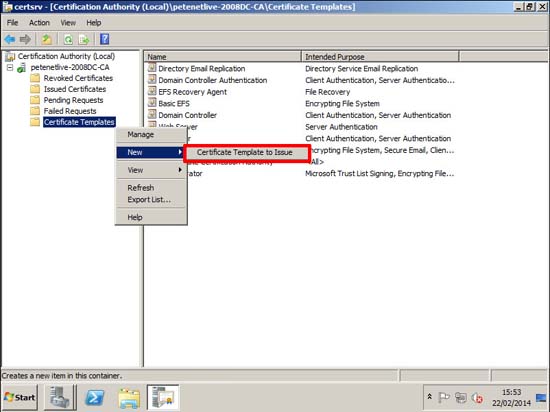Screen dimensions: 550x412
Task: Click the Show Desktop button
Action: (x=542, y=398)
